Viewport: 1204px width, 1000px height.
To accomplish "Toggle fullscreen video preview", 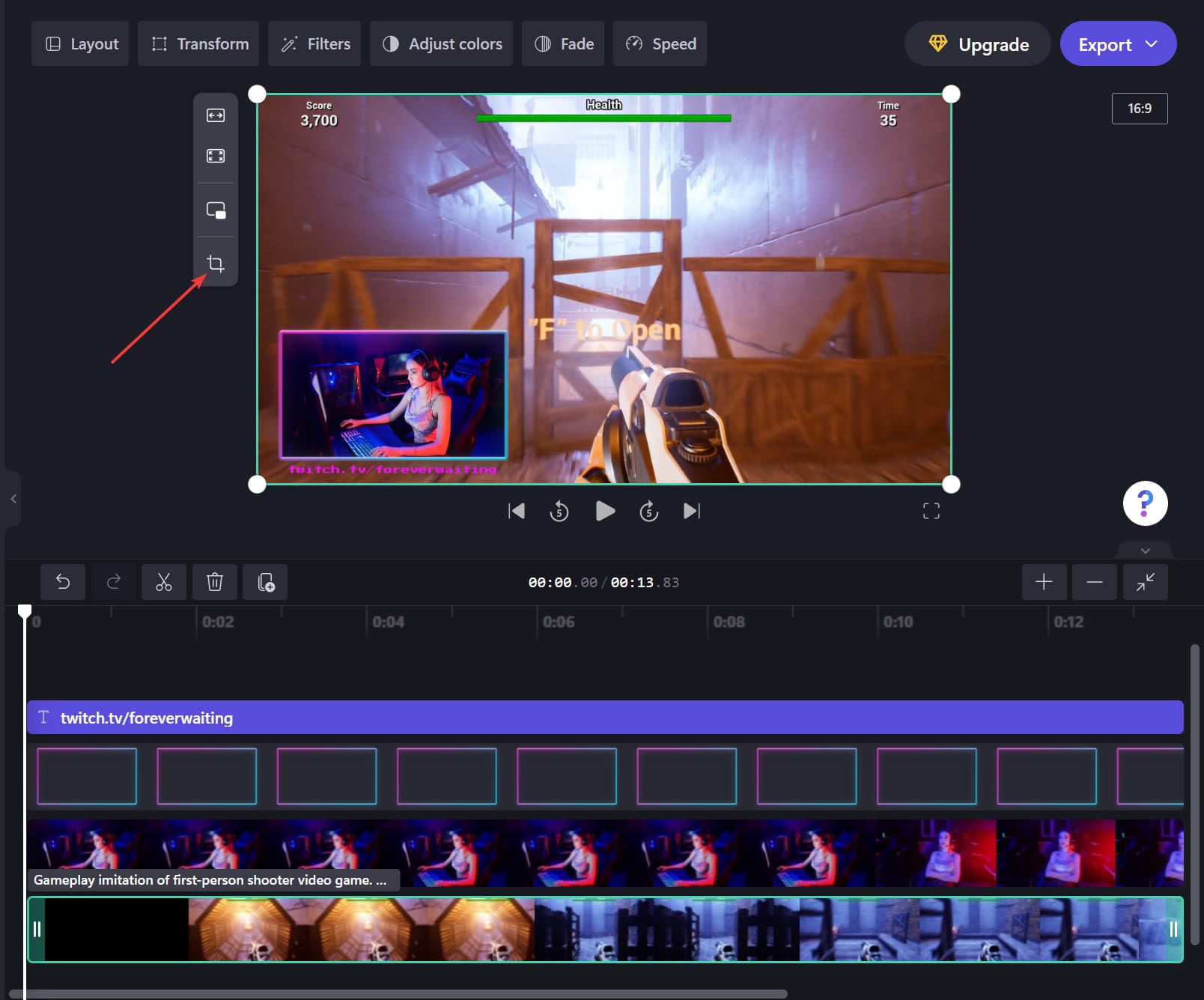I will click(931, 511).
